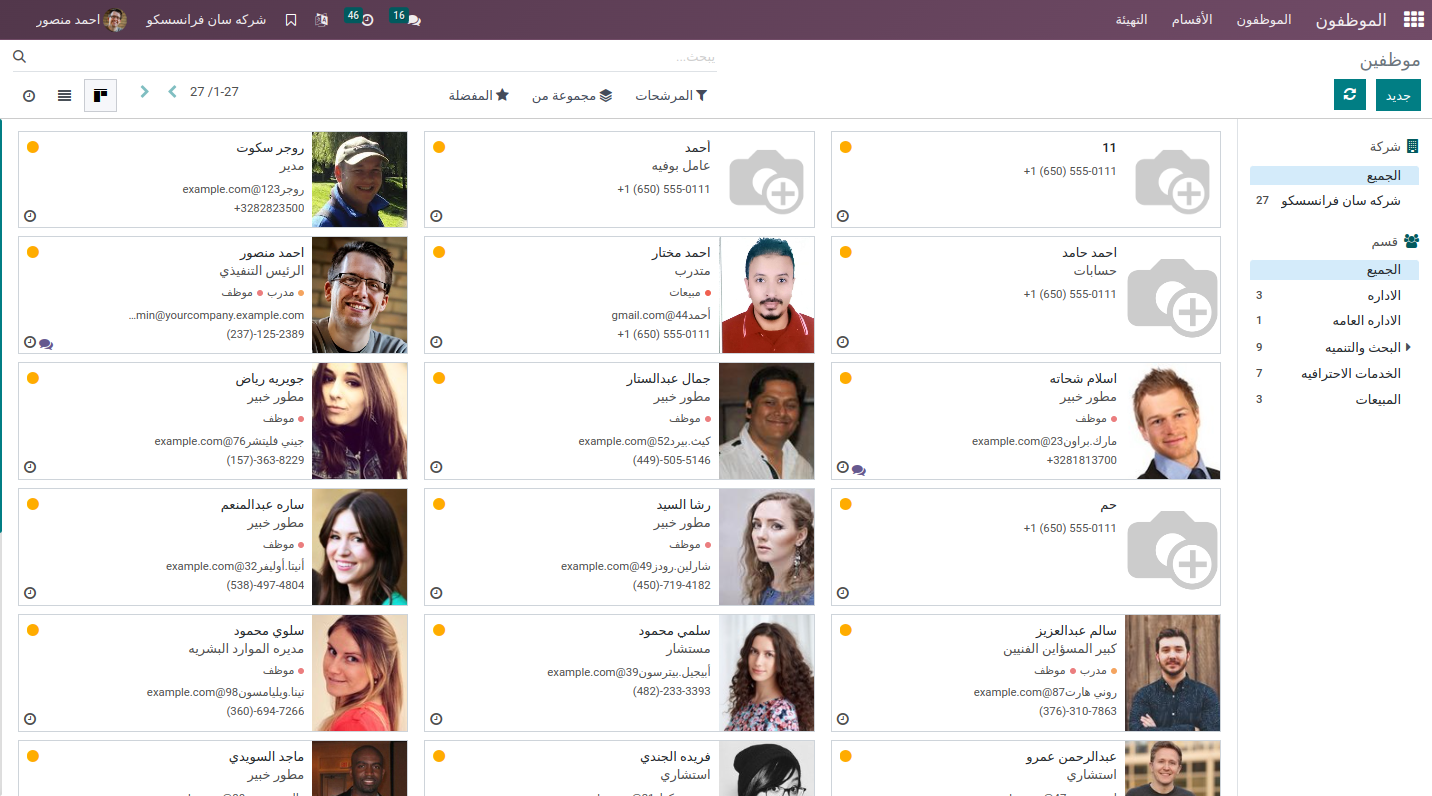Open the التهيئة configuration menu
The height and width of the screenshot is (796, 1432).
(x=1132, y=20)
